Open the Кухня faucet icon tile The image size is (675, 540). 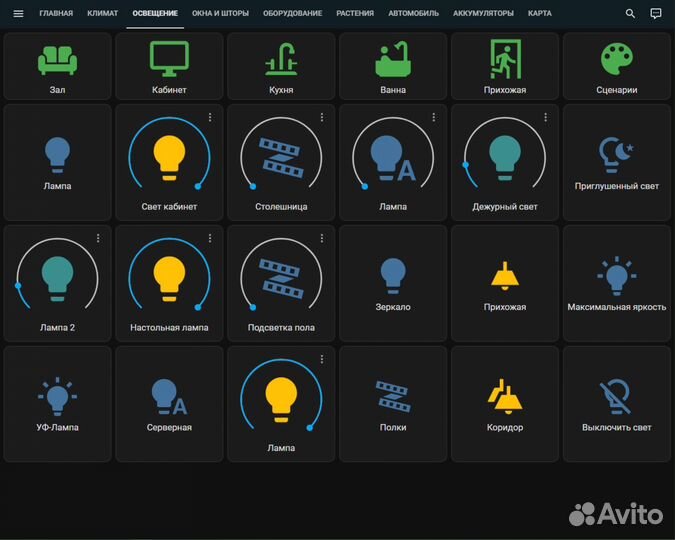(281, 60)
